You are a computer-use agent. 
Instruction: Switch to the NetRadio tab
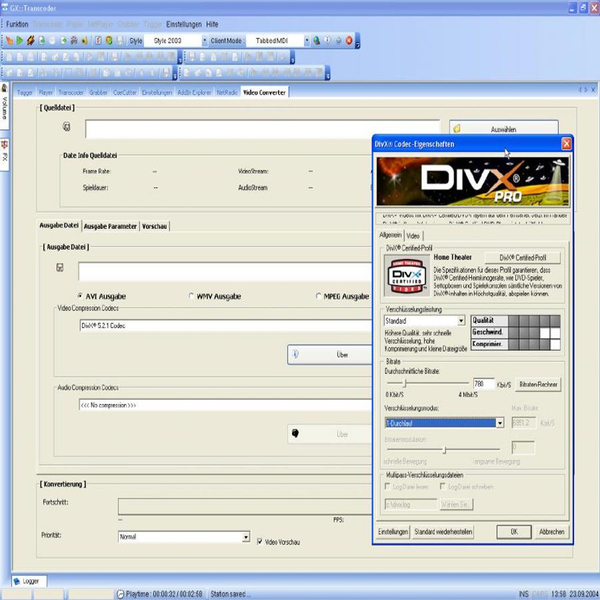(x=227, y=93)
